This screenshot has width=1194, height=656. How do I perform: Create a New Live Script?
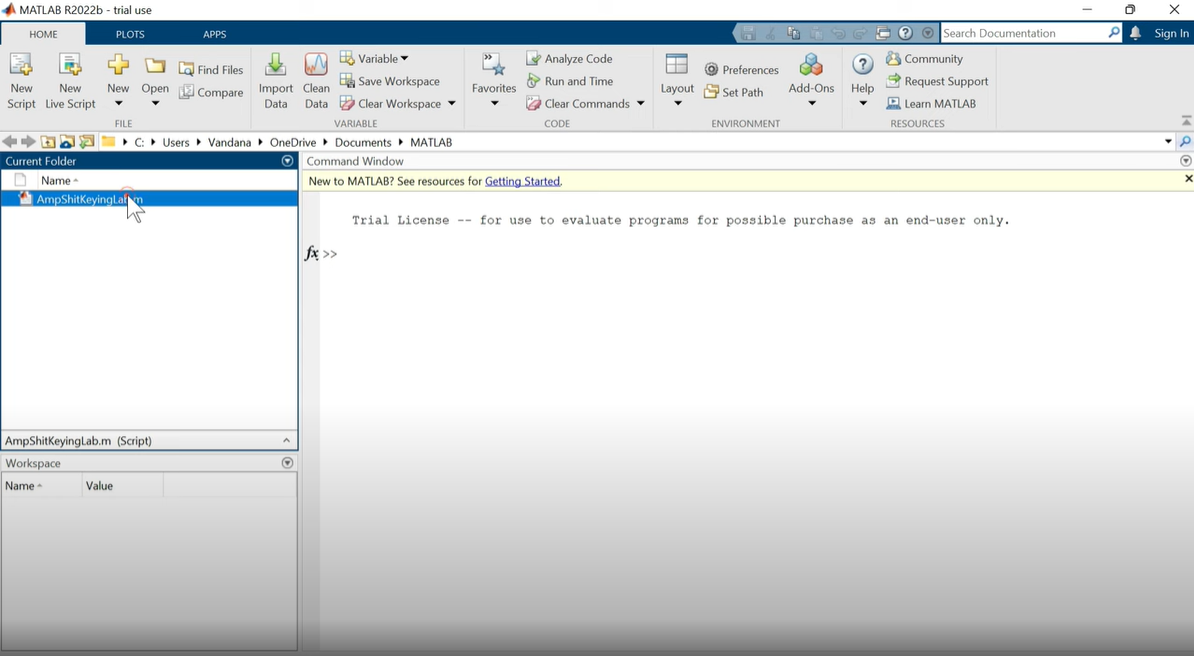[x=70, y=81]
